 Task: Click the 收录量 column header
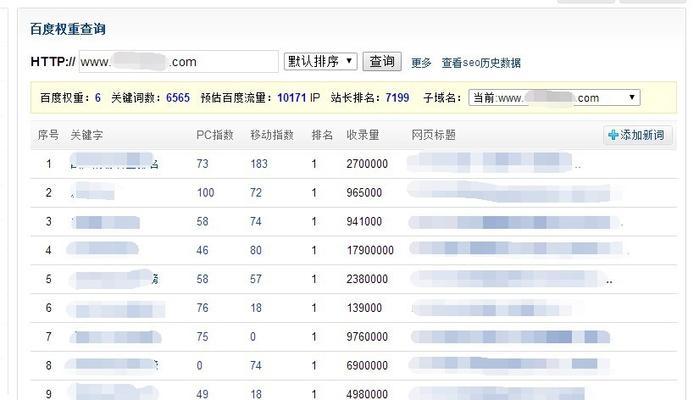click(362, 135)
